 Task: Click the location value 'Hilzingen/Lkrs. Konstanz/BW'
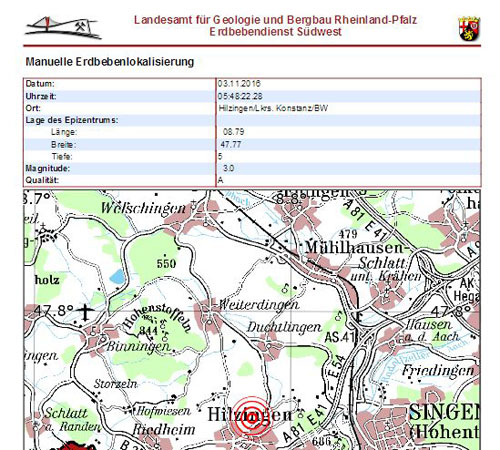click(x=273, y=108)
